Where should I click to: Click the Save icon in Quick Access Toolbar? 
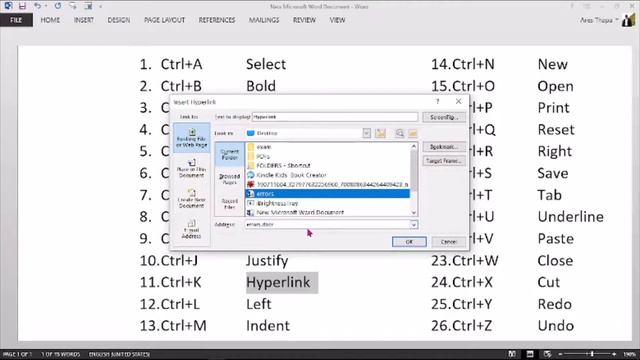tap(22, 6)
